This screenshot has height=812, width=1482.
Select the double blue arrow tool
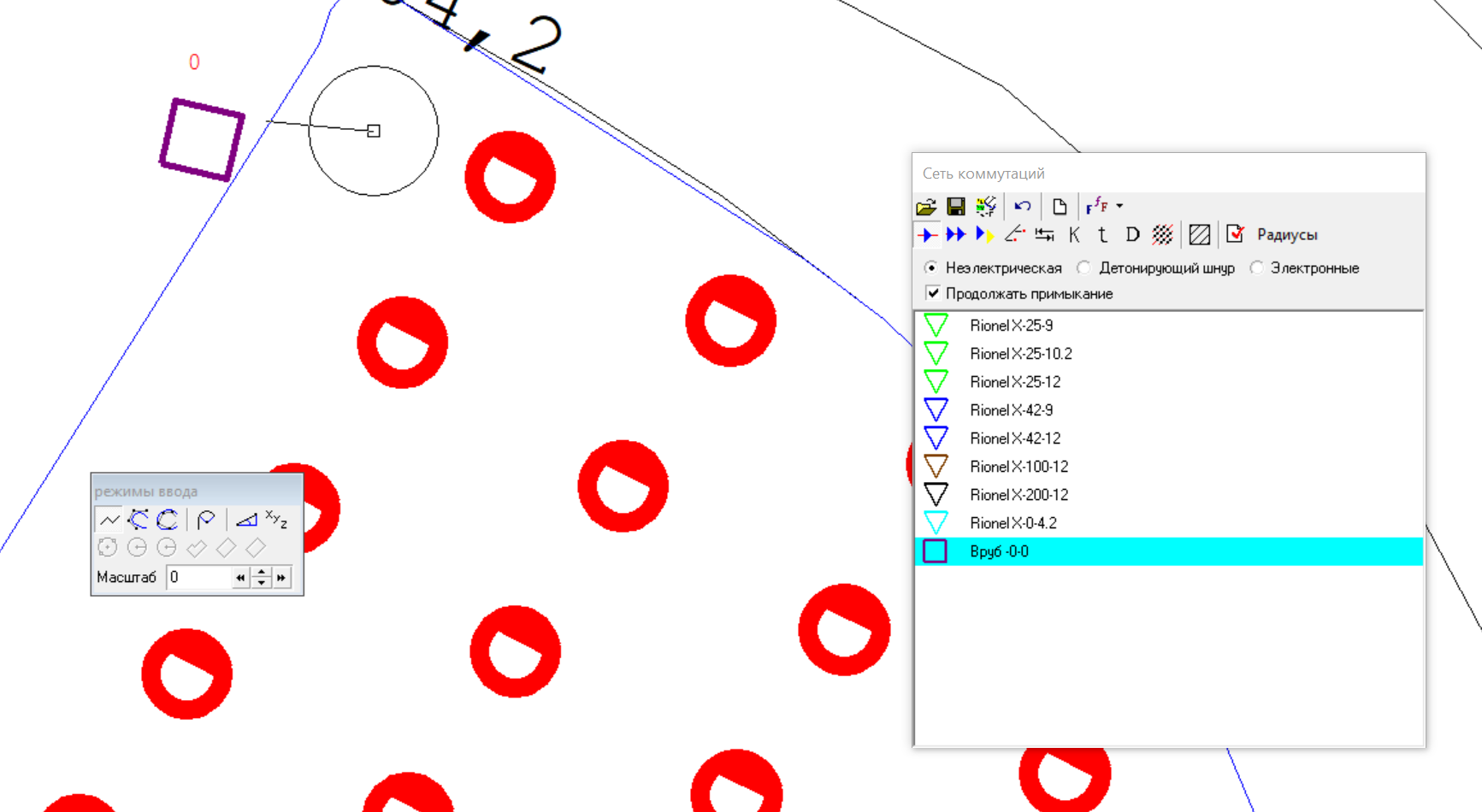pyautogui.click(x=956, y=234)
